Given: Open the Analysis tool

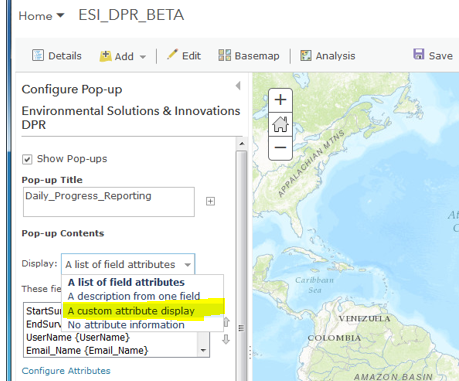Looking at the screenshot, I should coord(328,56).
